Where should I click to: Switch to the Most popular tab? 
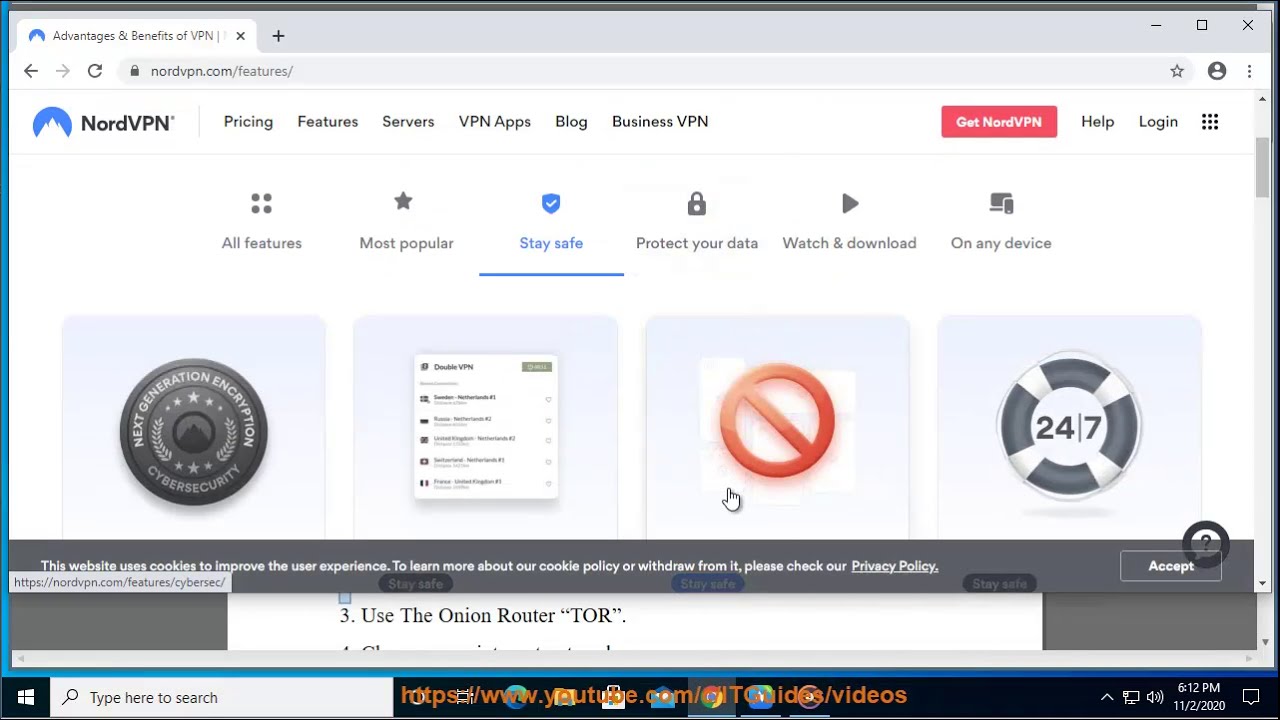pos(406,222)
